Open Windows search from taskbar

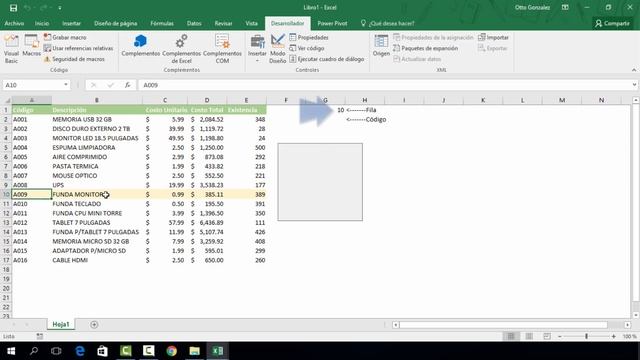34,351
